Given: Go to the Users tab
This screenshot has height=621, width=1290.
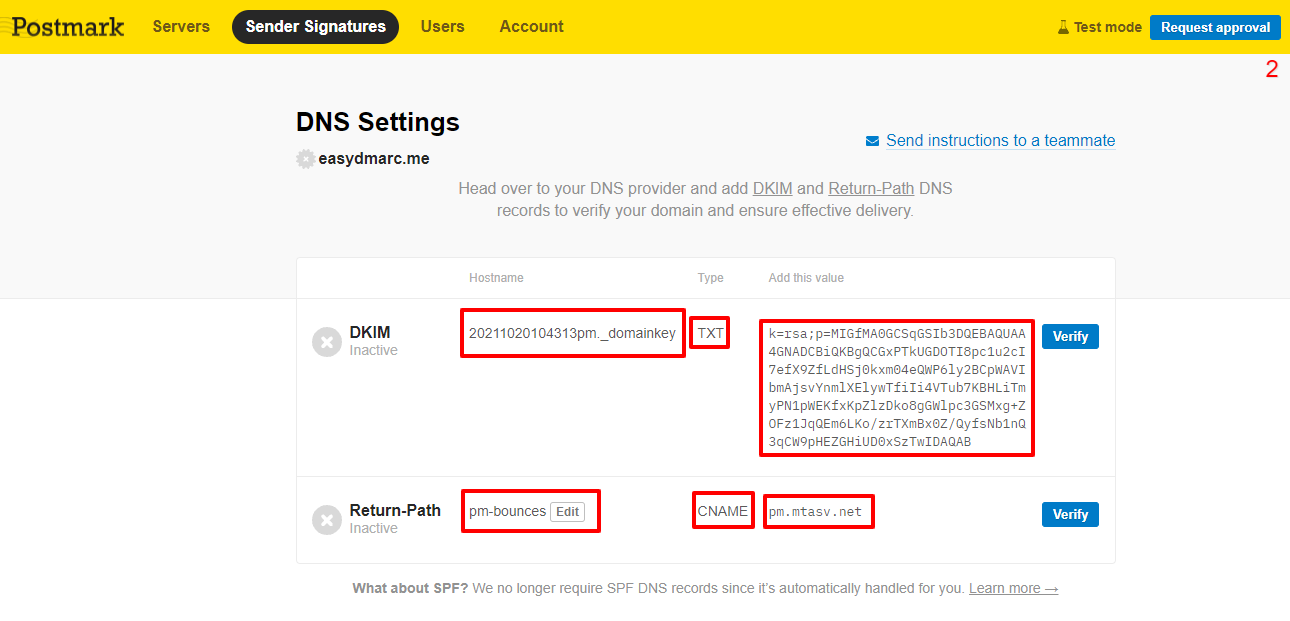Looking at the screenshot, I should (442, 27).
